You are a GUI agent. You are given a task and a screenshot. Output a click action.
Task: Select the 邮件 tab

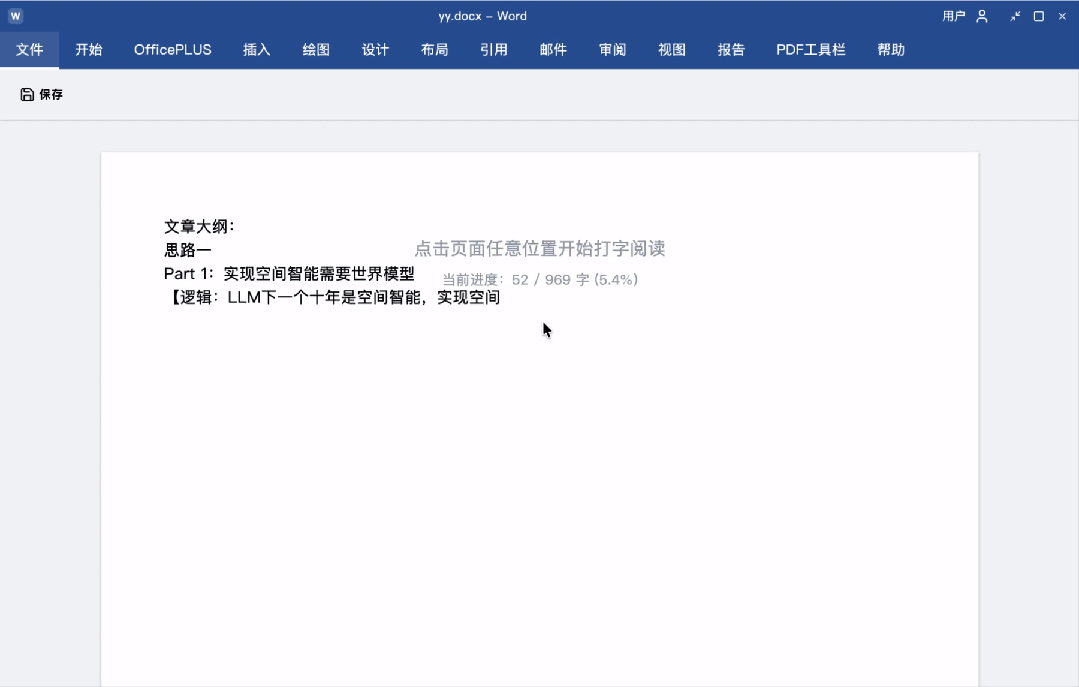pos(553,49)
